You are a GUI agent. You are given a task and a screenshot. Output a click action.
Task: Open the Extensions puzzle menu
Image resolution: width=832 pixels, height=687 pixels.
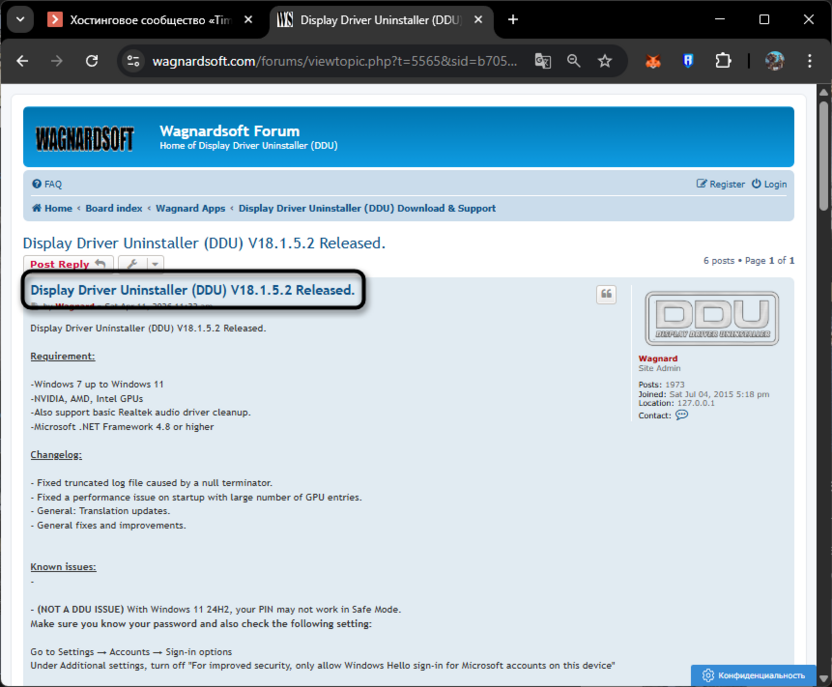coord(723,61)
